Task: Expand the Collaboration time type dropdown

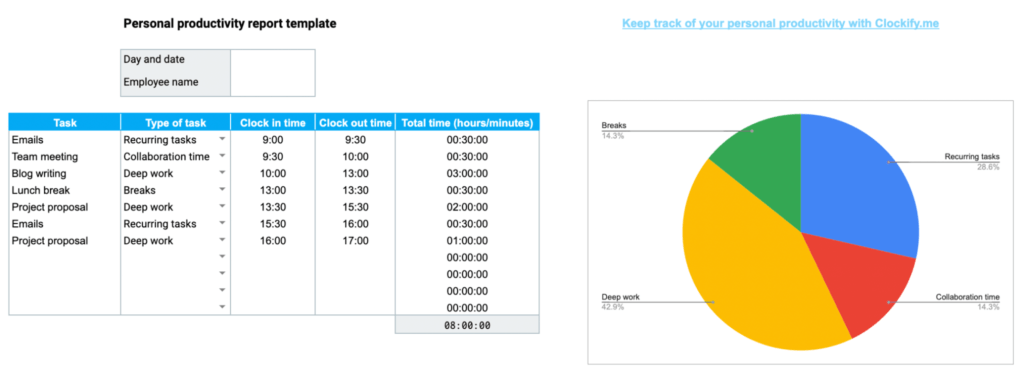Action: pyautogui.click(x=222, y=156)
